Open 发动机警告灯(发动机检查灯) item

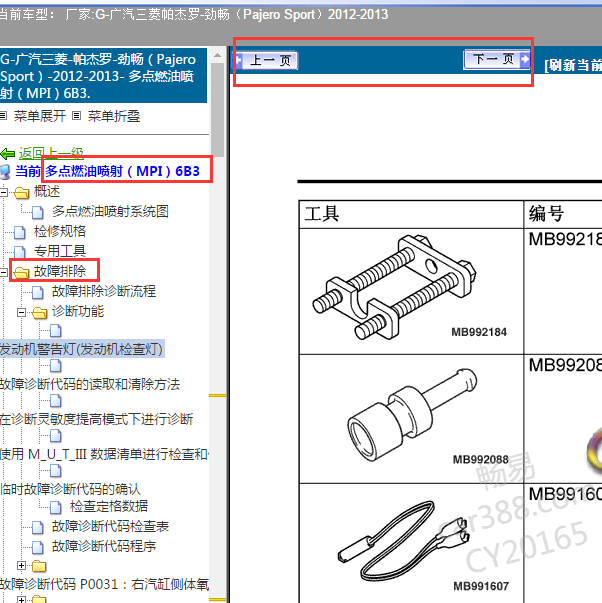(x=81, y=349)
